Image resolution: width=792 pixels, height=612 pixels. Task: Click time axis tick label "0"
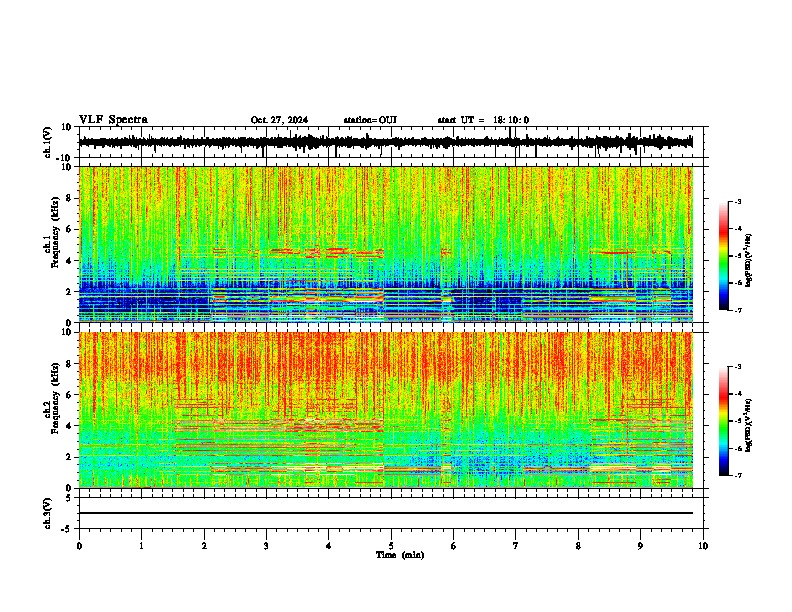79,546
